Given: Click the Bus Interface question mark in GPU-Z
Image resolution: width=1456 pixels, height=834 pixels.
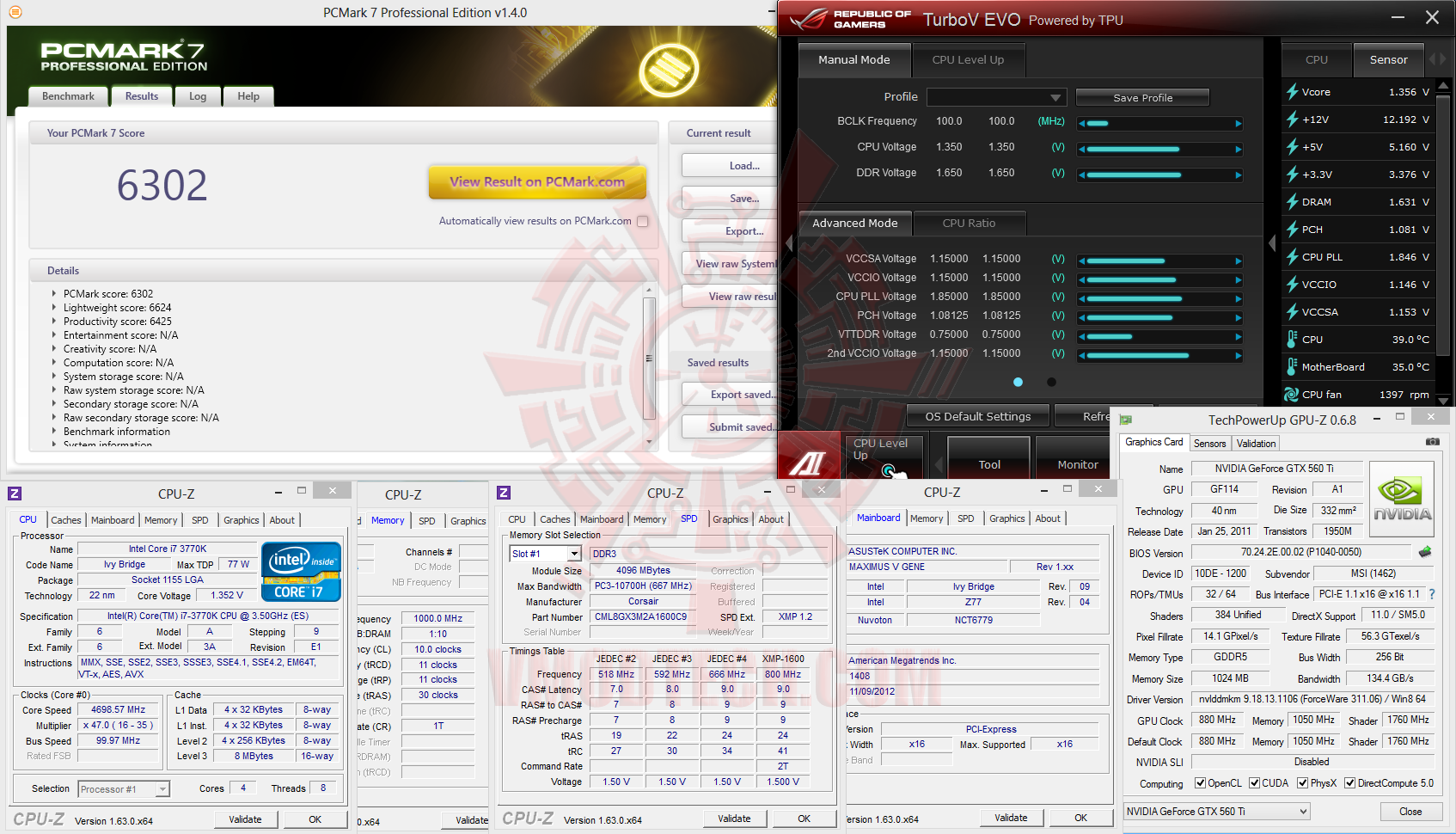Looking at the screenshot, I should coord(1432,594).
